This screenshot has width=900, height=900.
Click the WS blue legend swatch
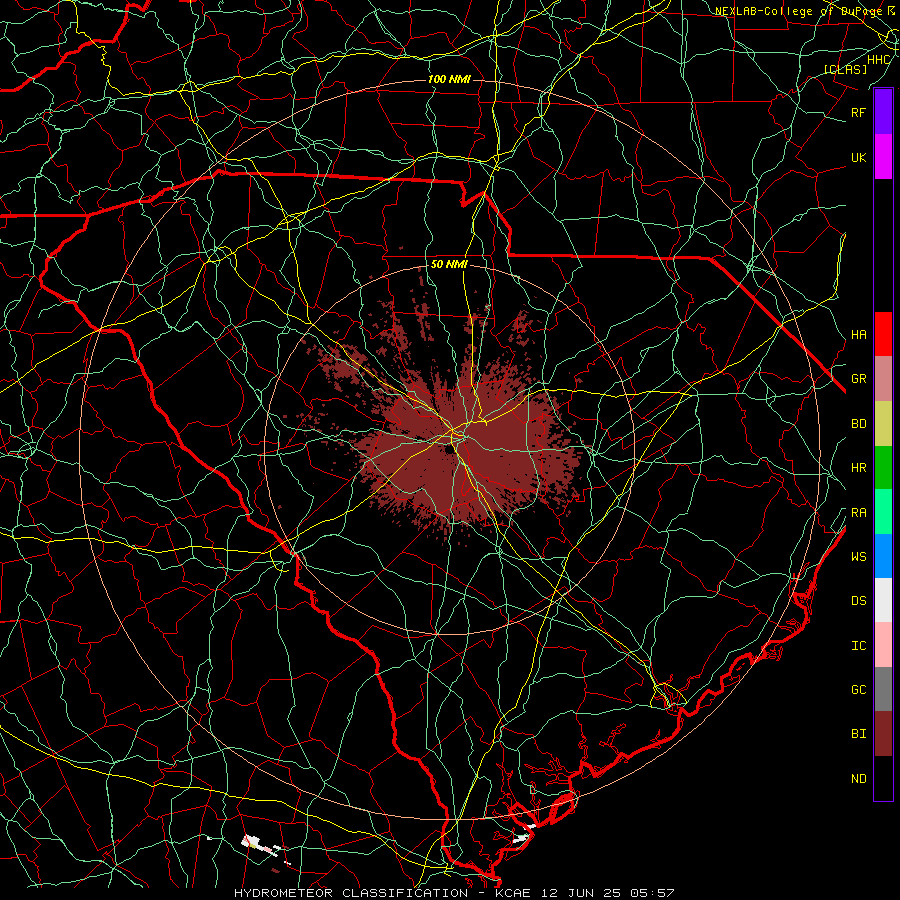click(x=883, y=556)
